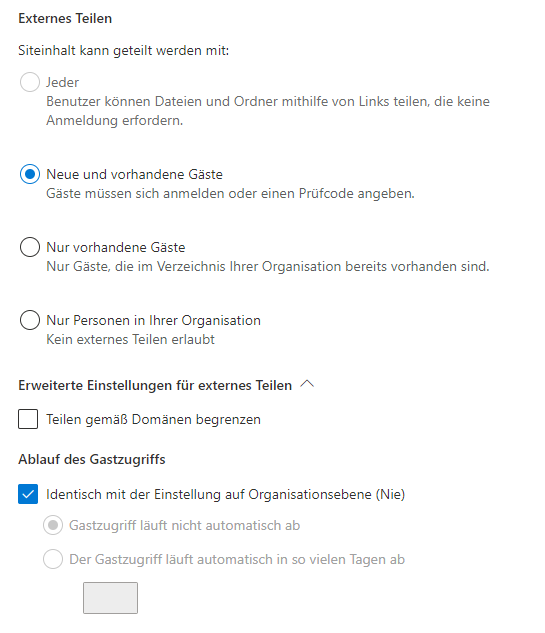
Task: Uncheck the "Identisch mit der Einstellung" checkbox
Action: 28,494
